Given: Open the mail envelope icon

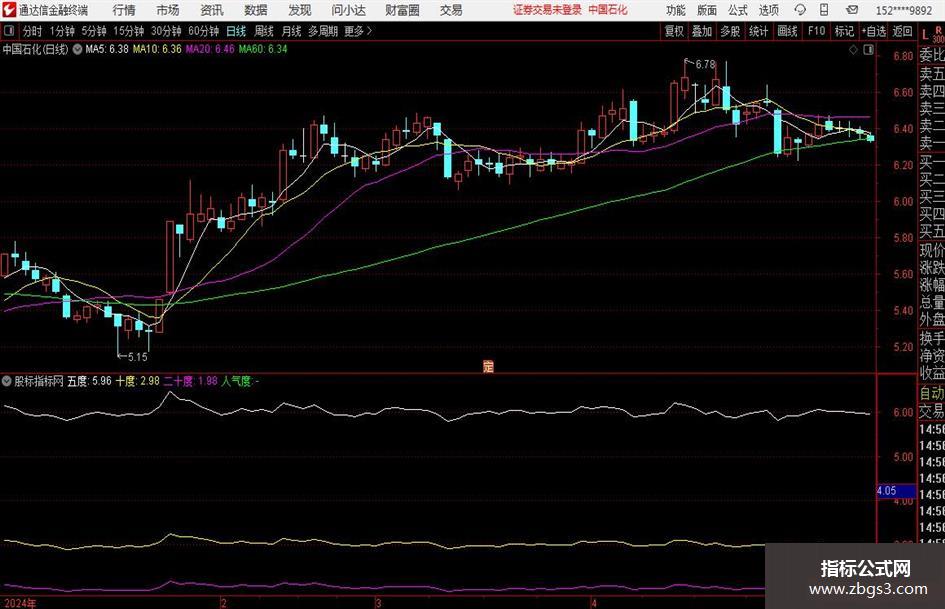Looking at the screenshot, I should (x=852, y=10).
